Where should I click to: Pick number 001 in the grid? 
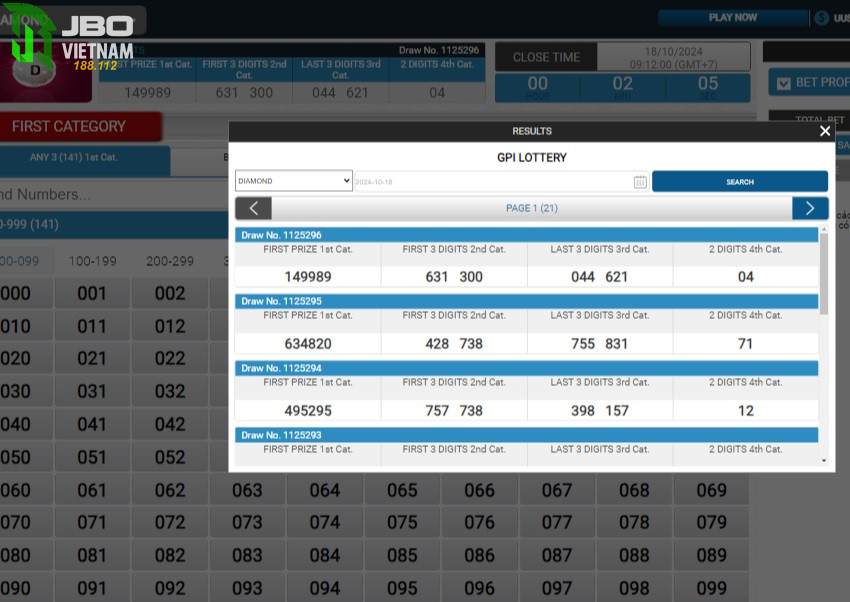coord(92,293)
